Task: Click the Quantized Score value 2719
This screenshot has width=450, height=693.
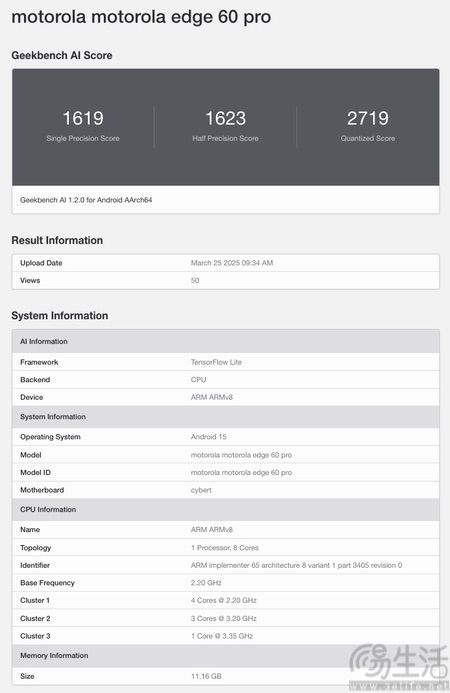Action: tap(368, 118)
